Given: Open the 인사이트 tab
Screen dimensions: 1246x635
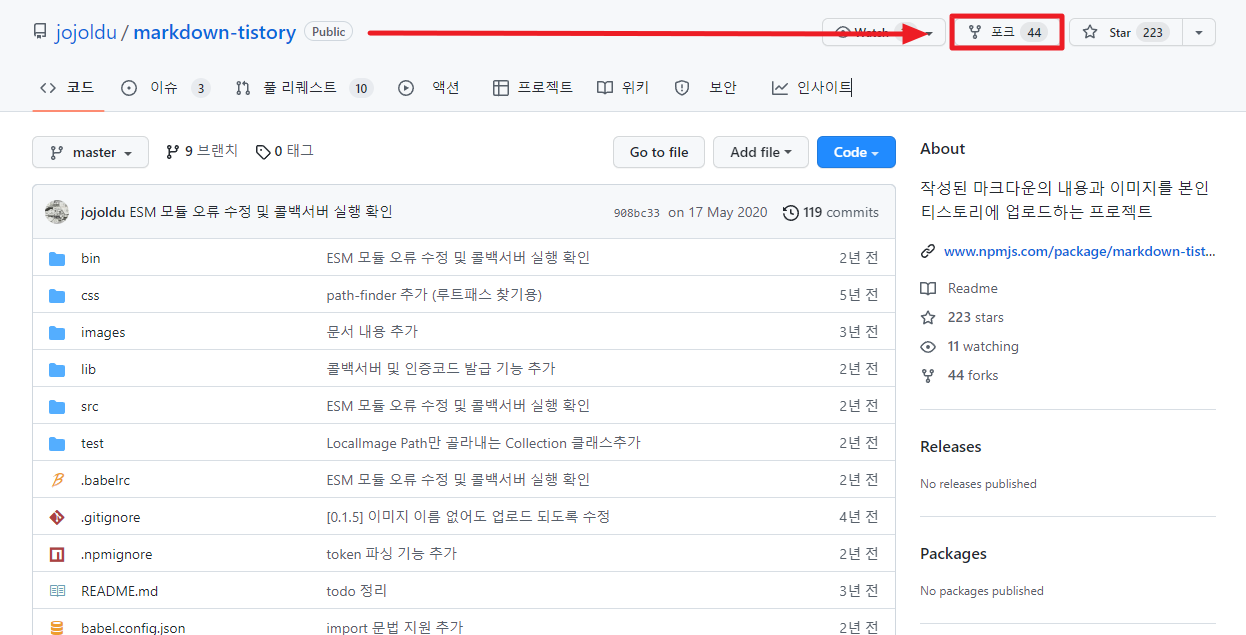Looking at the screenshot, I should [x=811, y=88].
